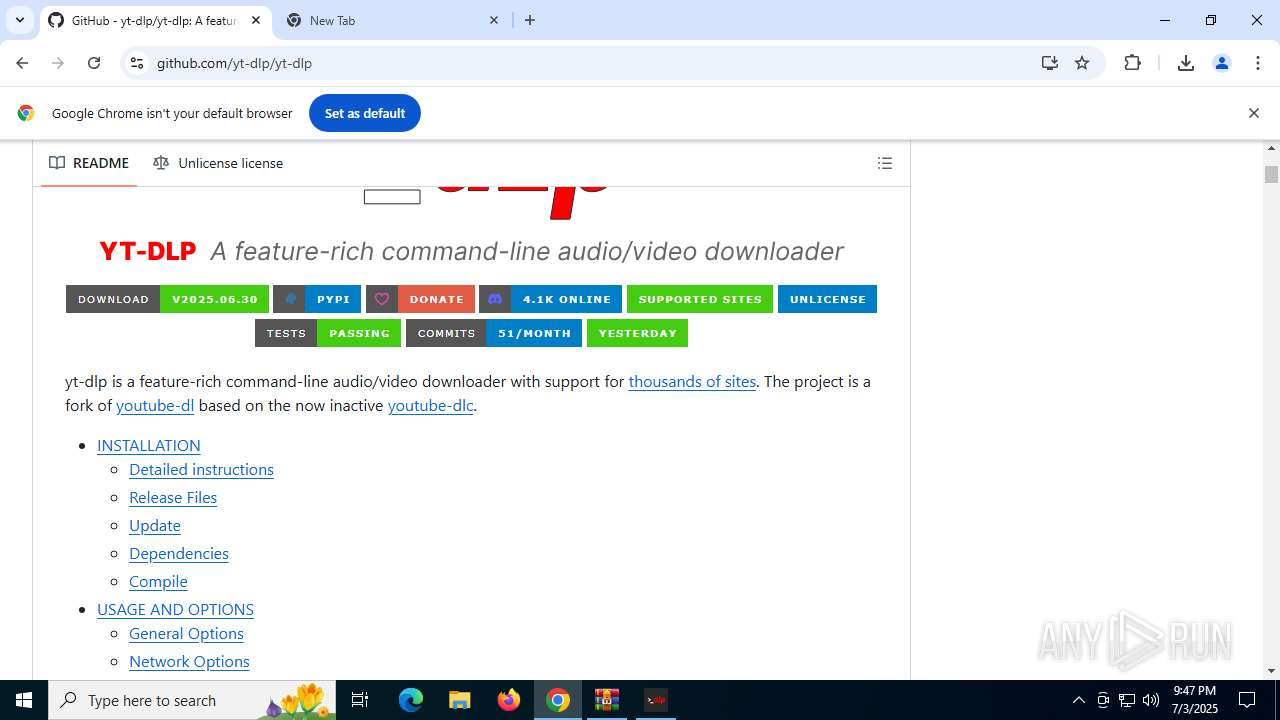Screen dimensions: 1280x720
Task: Follow the youtube-dl link
Action: pos(155,406)
